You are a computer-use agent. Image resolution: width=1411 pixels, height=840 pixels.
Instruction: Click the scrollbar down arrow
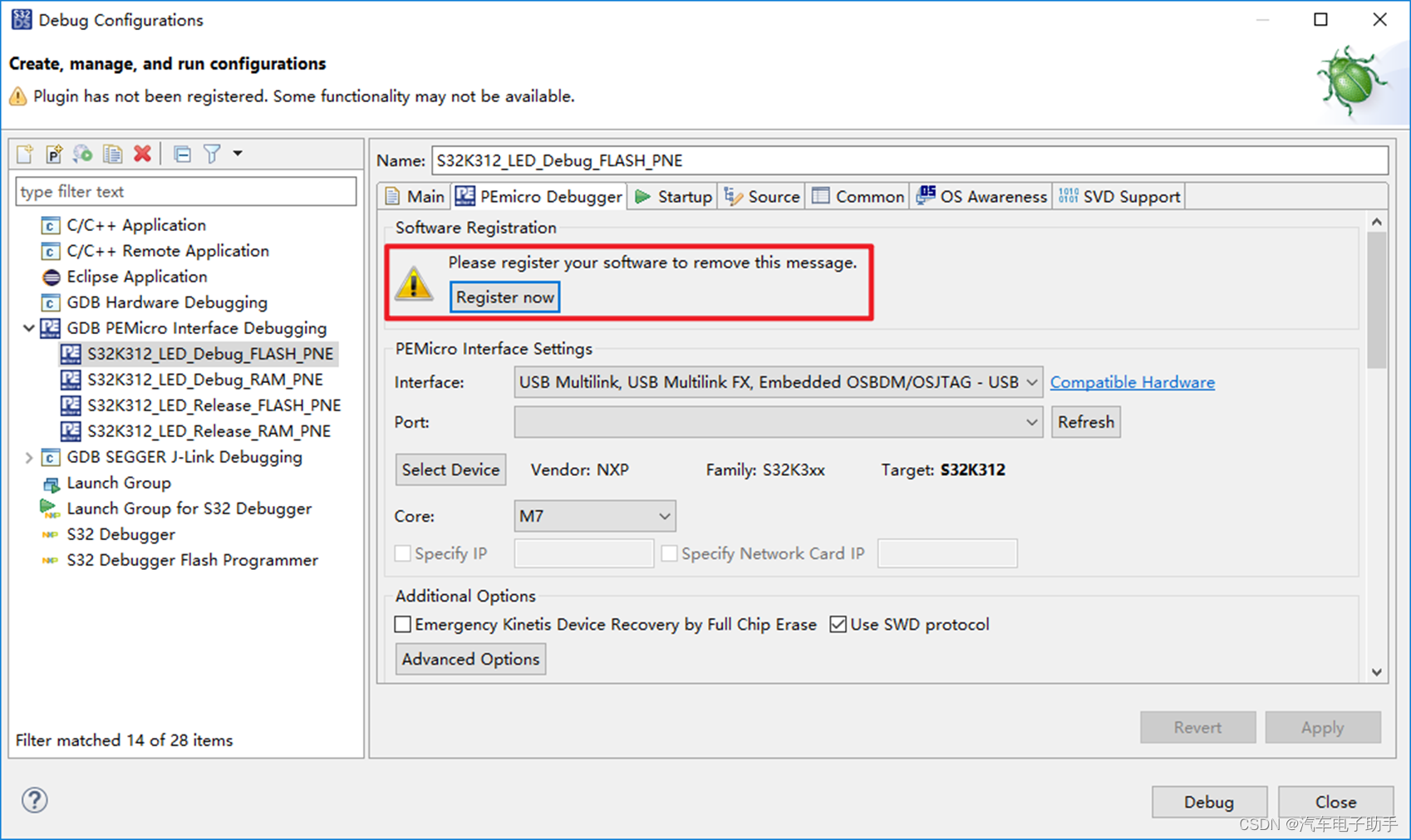pos(1377,672)
